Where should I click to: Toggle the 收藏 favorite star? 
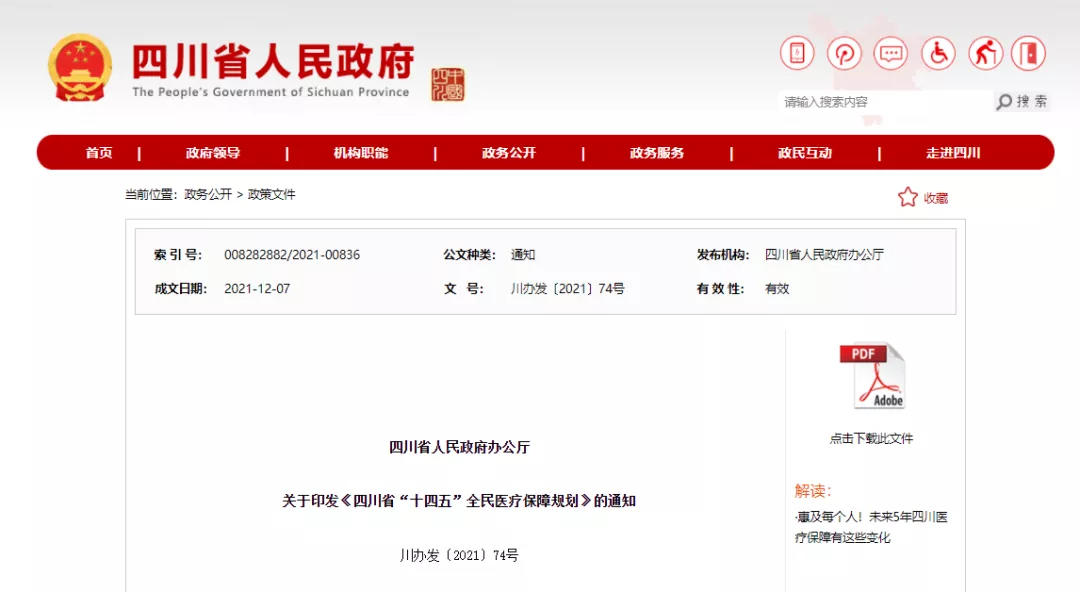coord(907,197)
